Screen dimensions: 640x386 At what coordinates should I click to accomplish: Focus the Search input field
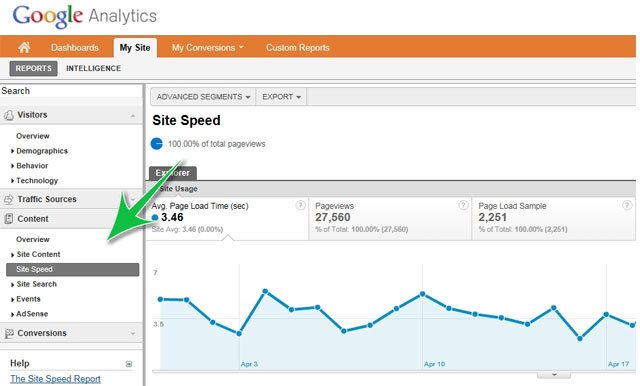click(71, 91)
